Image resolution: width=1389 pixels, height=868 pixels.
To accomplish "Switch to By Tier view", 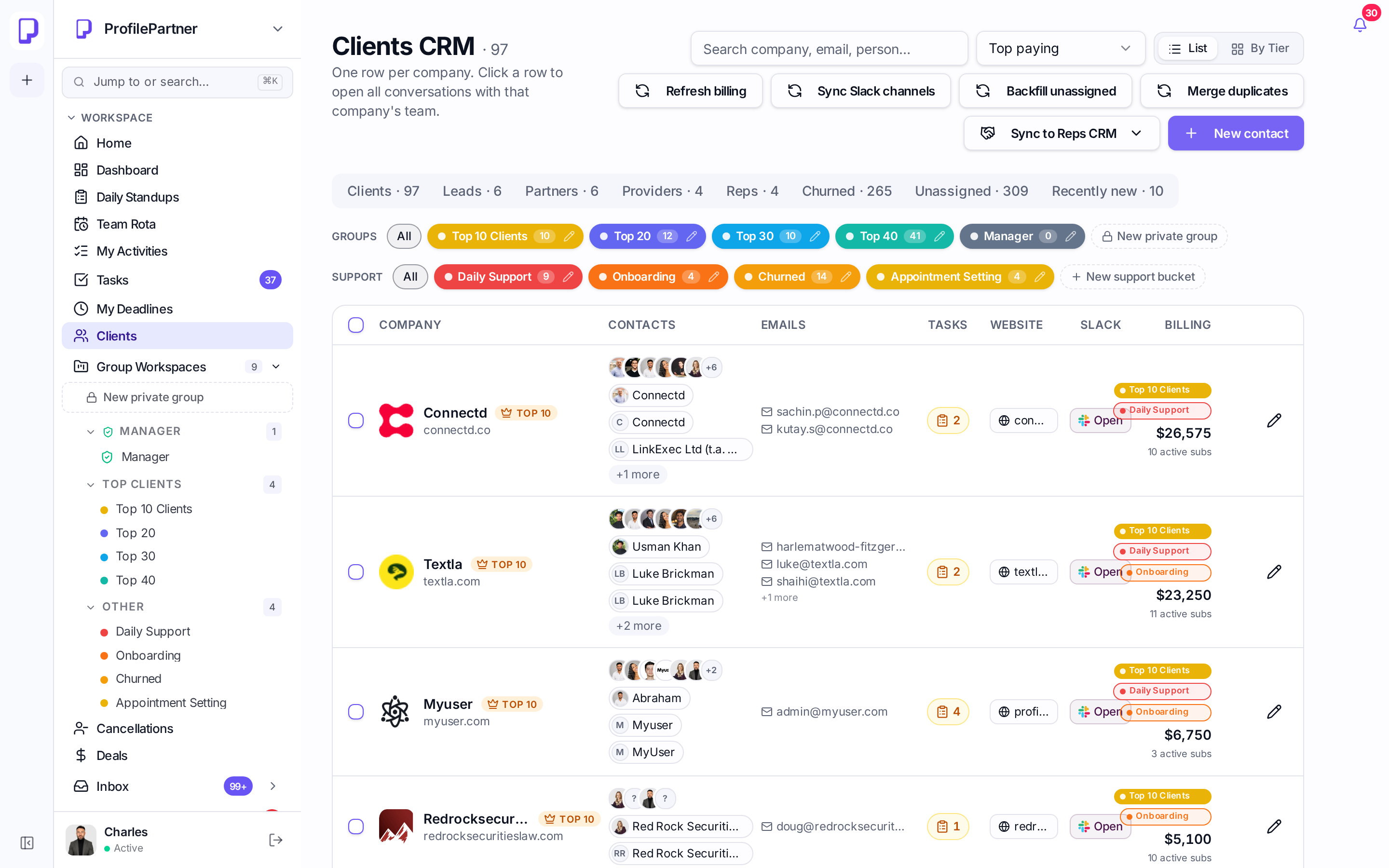I will (1260, 48).
